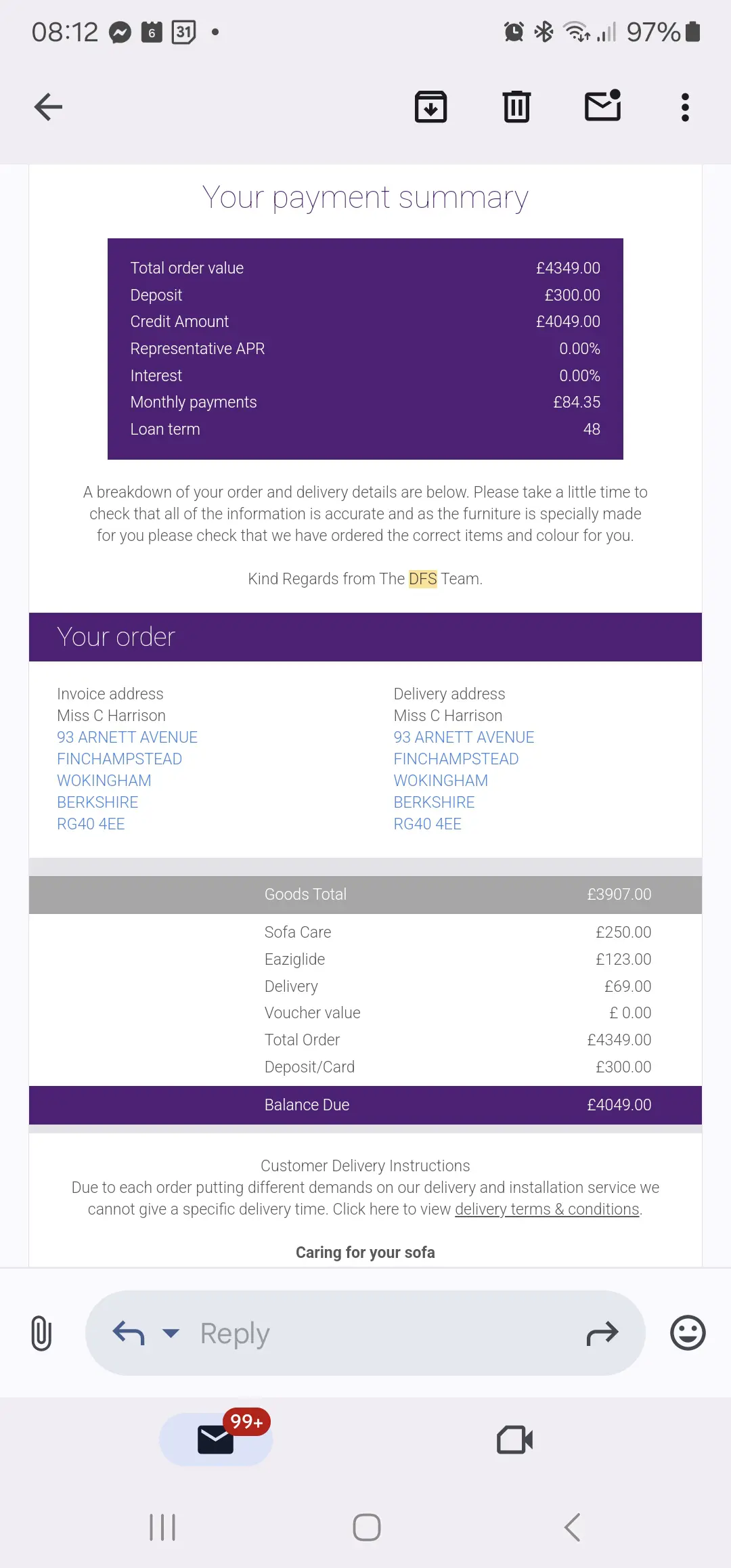Archive this email
The width and height of the screenshot is (731, 1568).
click(x=430, y=107)
